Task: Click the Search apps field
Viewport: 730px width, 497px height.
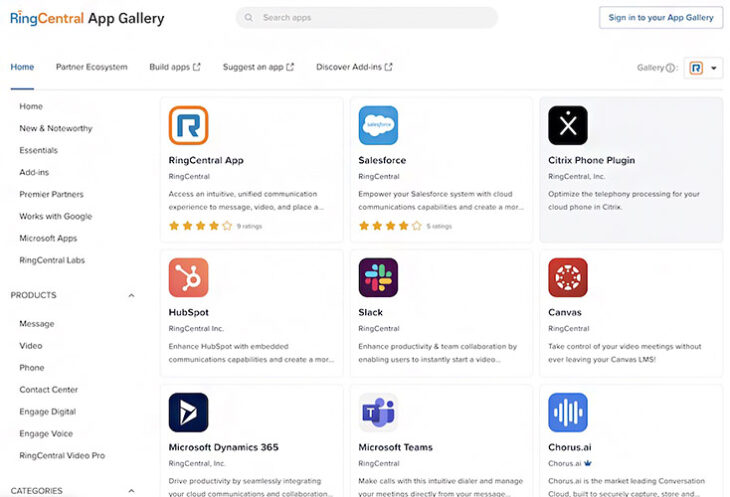Action: click(x=366, y=18)
